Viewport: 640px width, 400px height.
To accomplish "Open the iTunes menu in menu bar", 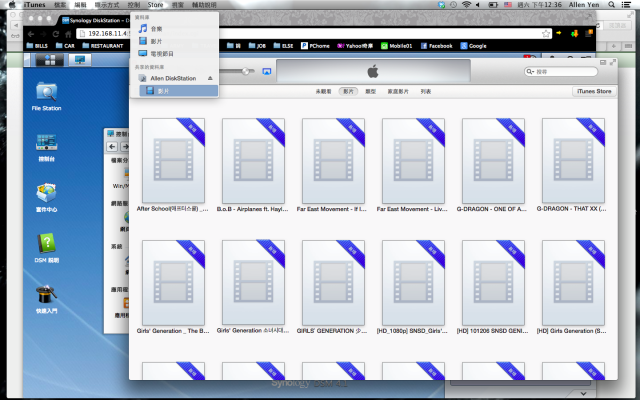I will [x=34, y=4].
